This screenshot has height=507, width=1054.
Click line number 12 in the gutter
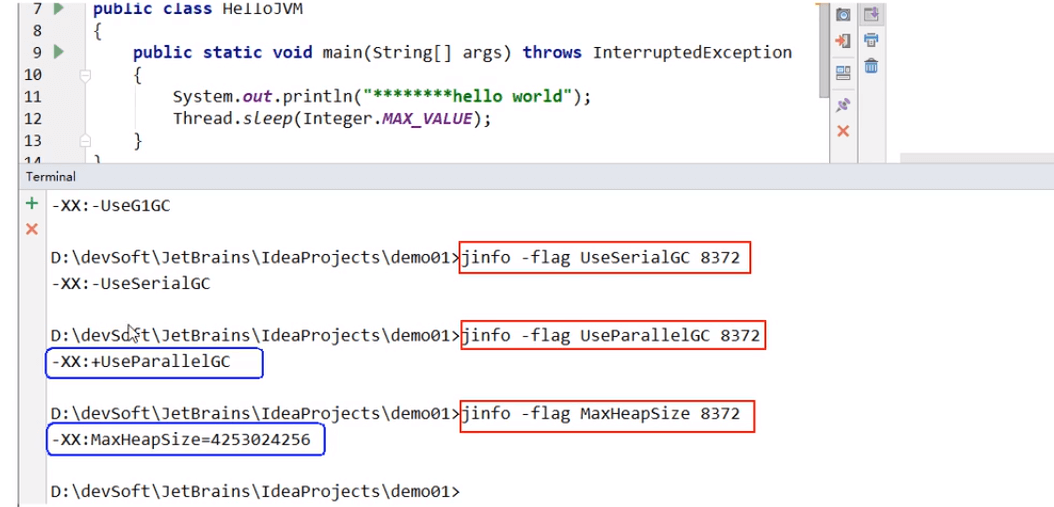point(33,119)
